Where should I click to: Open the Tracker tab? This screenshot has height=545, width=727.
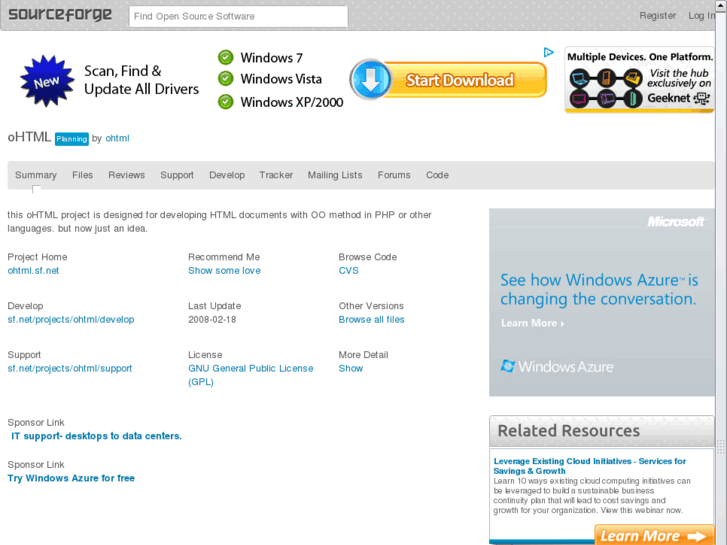[276, 175]
